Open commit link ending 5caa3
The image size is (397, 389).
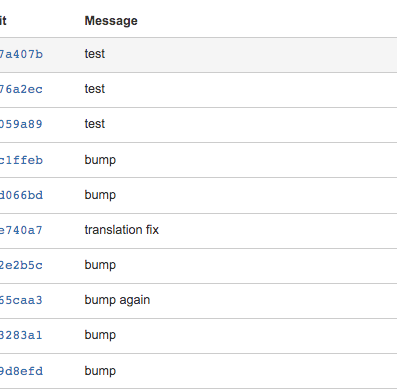[x=21, y=300]
